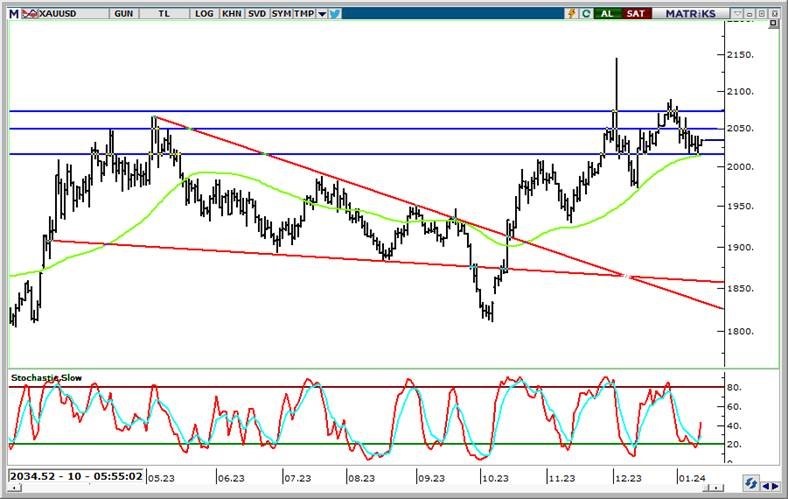Open the Twitter bird icon

point(334,13)
